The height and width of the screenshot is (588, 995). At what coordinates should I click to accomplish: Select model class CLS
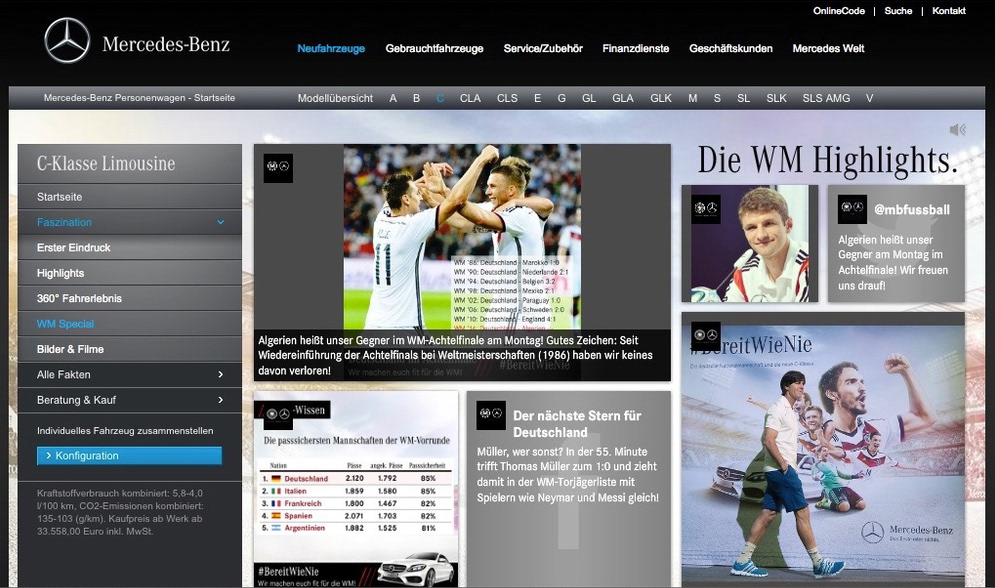coord(507,98)
